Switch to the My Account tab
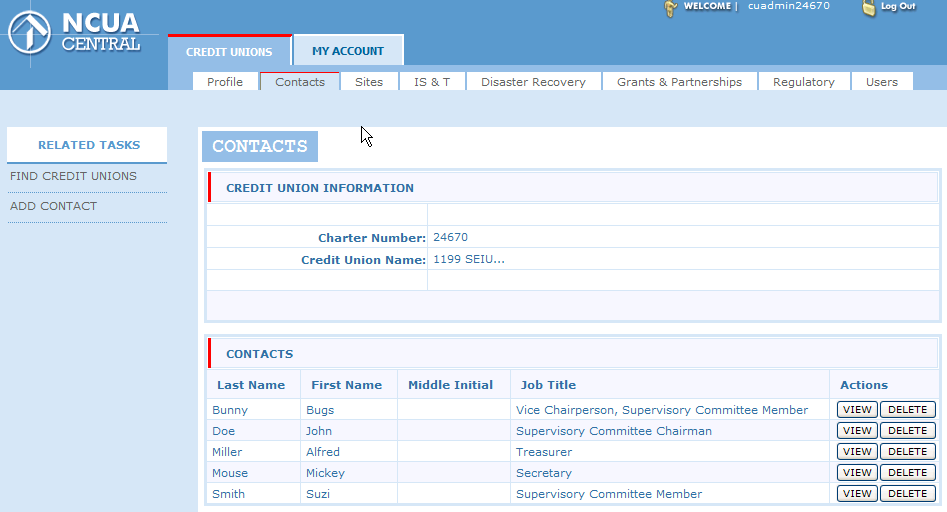Image resolution: width=947 pixels, height=512 pixels. click(348, 51)
